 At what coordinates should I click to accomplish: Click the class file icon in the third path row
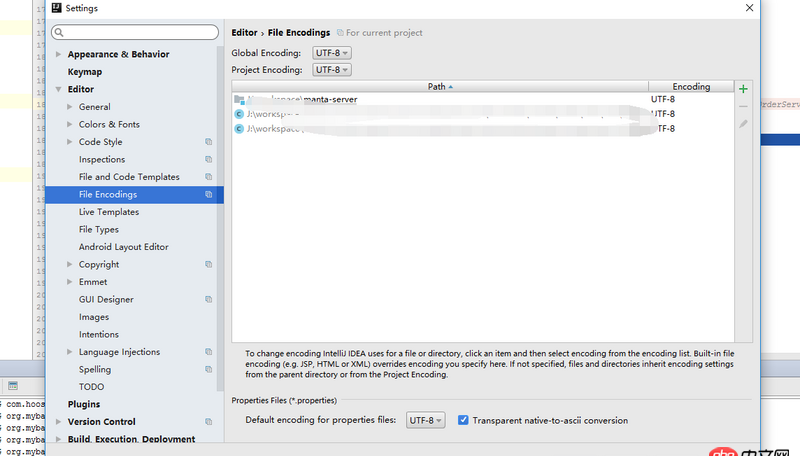point(239,129)
